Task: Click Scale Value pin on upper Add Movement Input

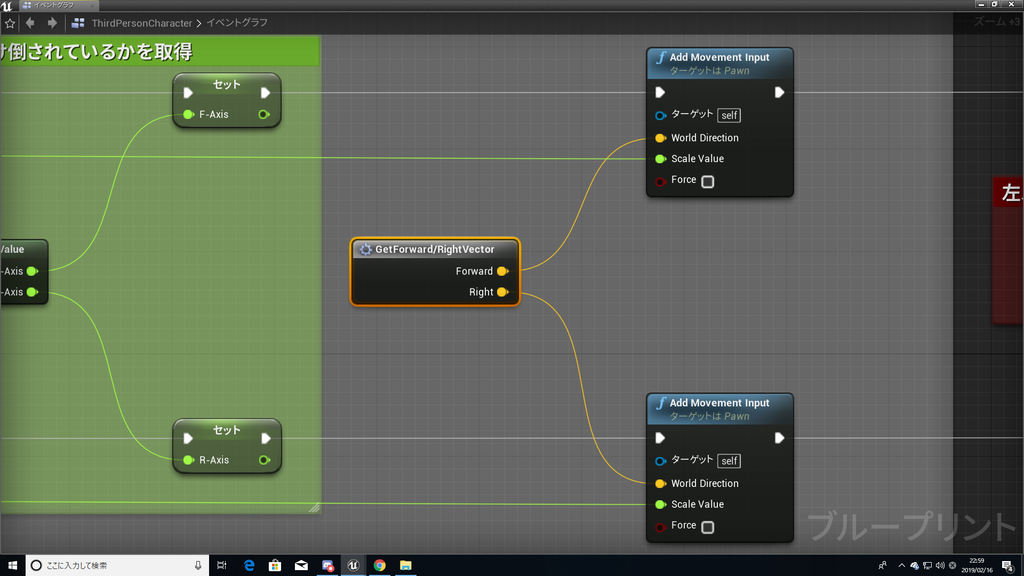Action: tap(660, 159)
